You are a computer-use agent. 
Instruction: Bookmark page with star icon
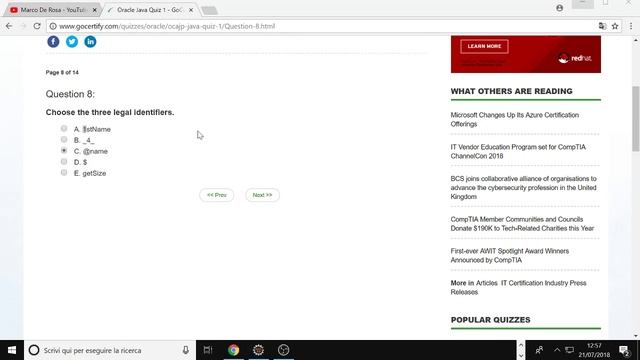[615, 26]
